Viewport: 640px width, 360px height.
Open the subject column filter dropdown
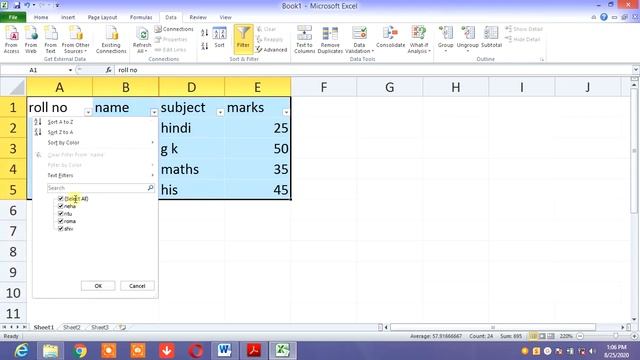tap(220, 112)
